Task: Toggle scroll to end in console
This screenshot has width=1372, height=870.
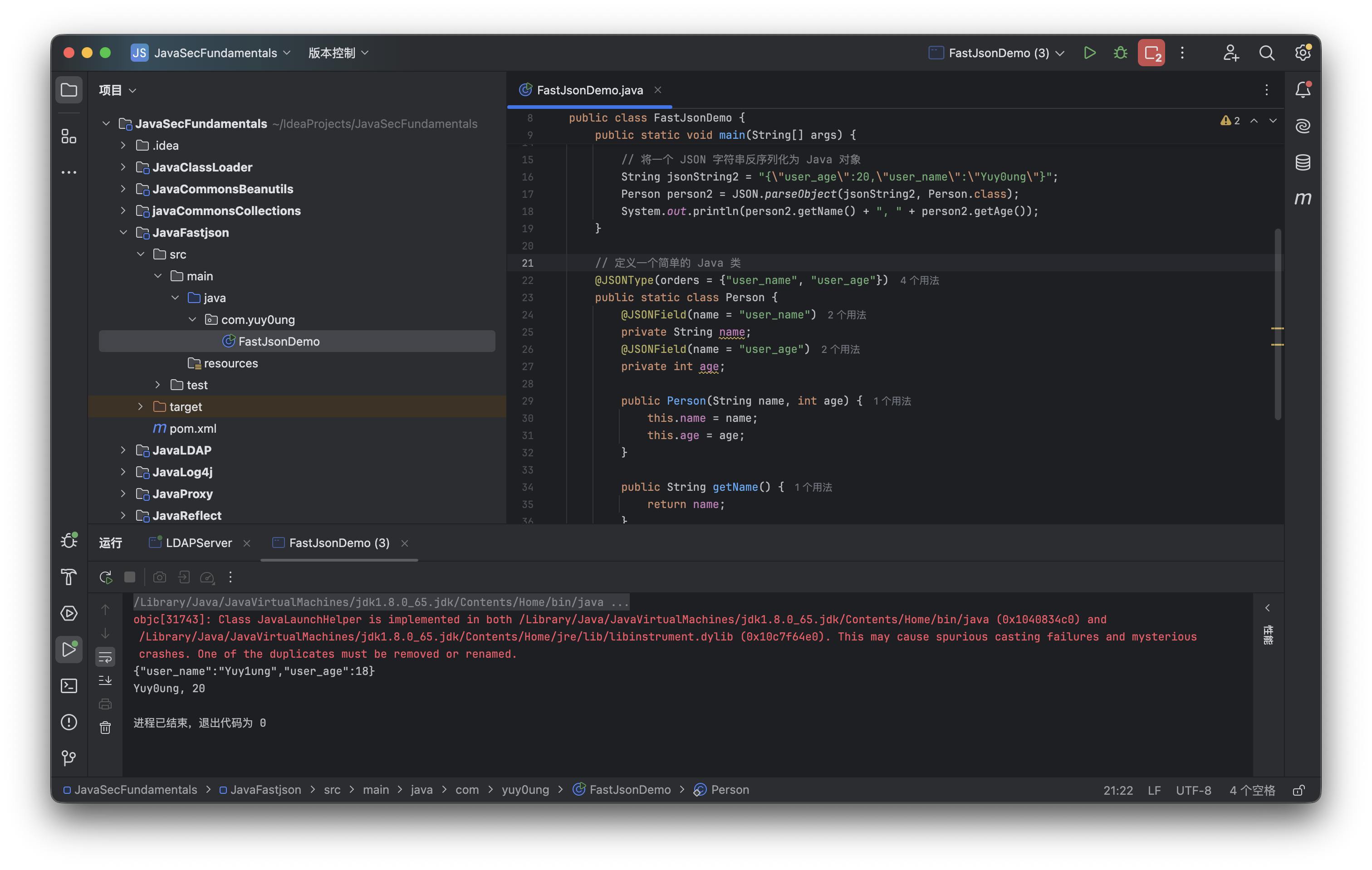Action: (x=105, y=680)
